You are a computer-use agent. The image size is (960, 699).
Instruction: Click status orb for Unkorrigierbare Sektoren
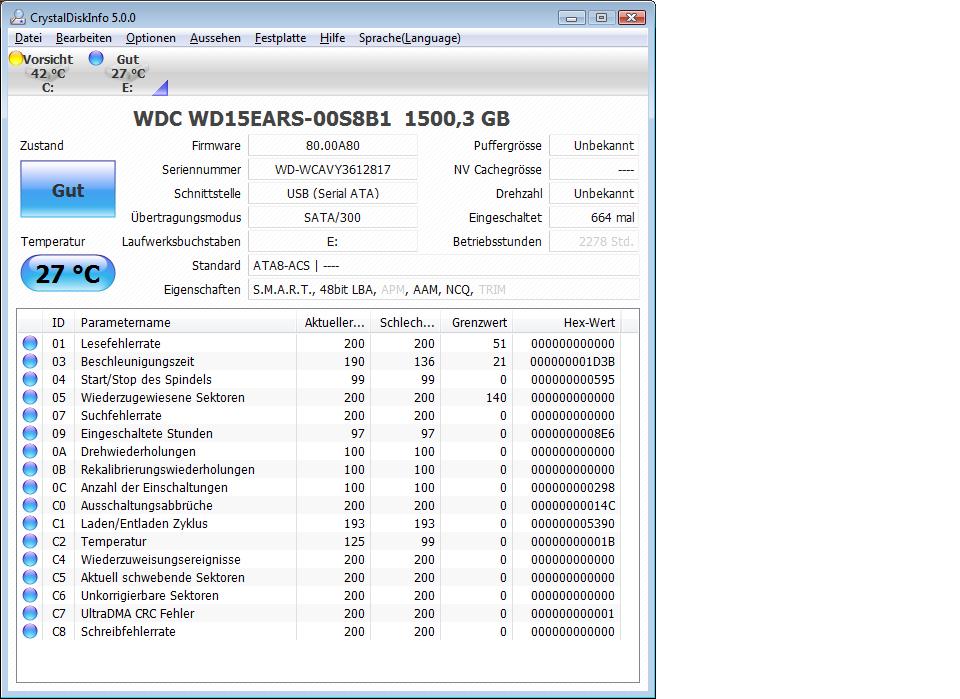click(x=30, y=595)
